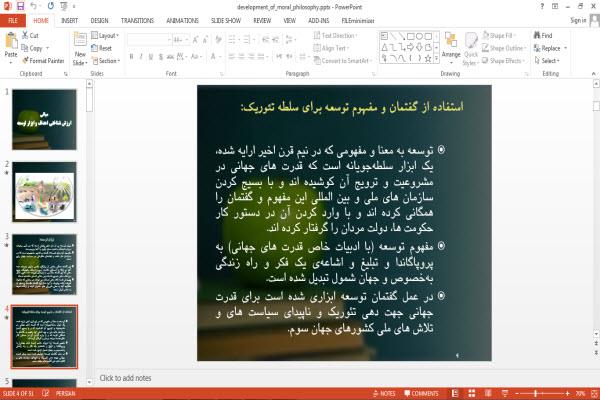Click the spell check icon in status bar
The width and height of the screenshot is (600, 400).
click(x=46, y=393)
